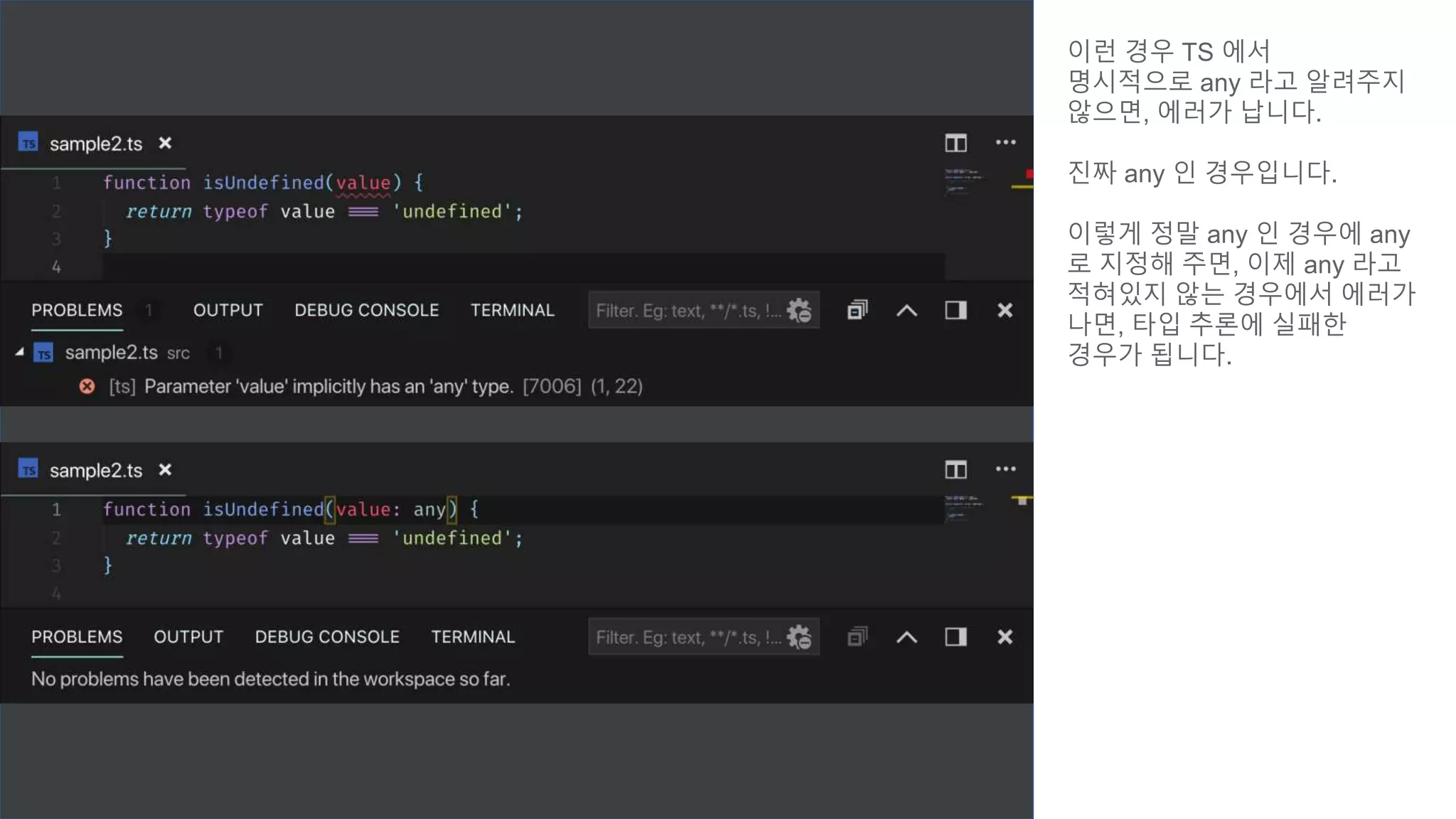Toggle the exclude-files filter gear in the upper panel
This screenshot has width=1456, height=819.
[800, 310]
